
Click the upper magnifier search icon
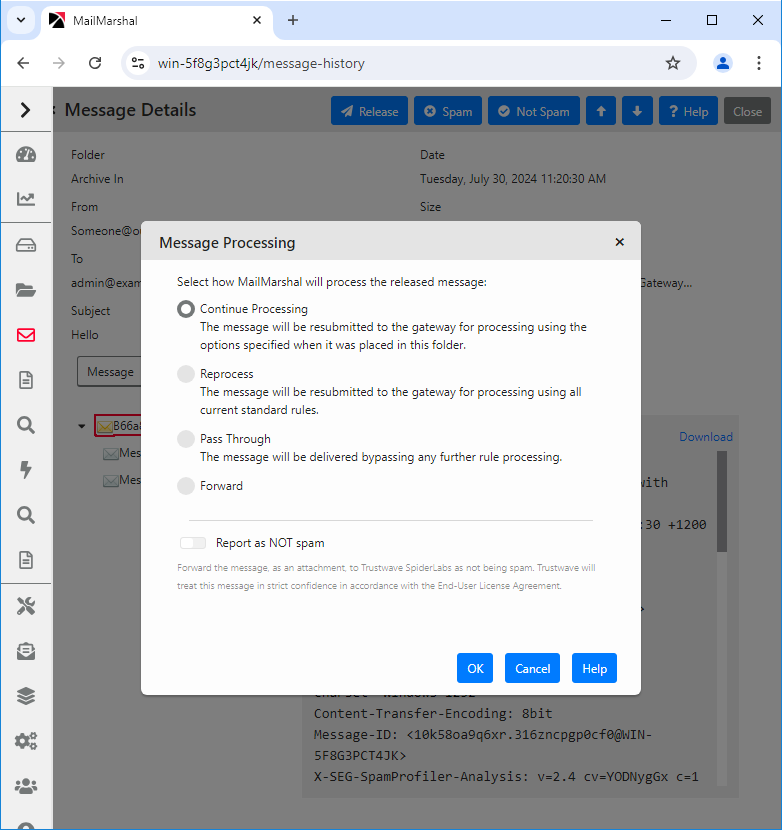[26, 425]
